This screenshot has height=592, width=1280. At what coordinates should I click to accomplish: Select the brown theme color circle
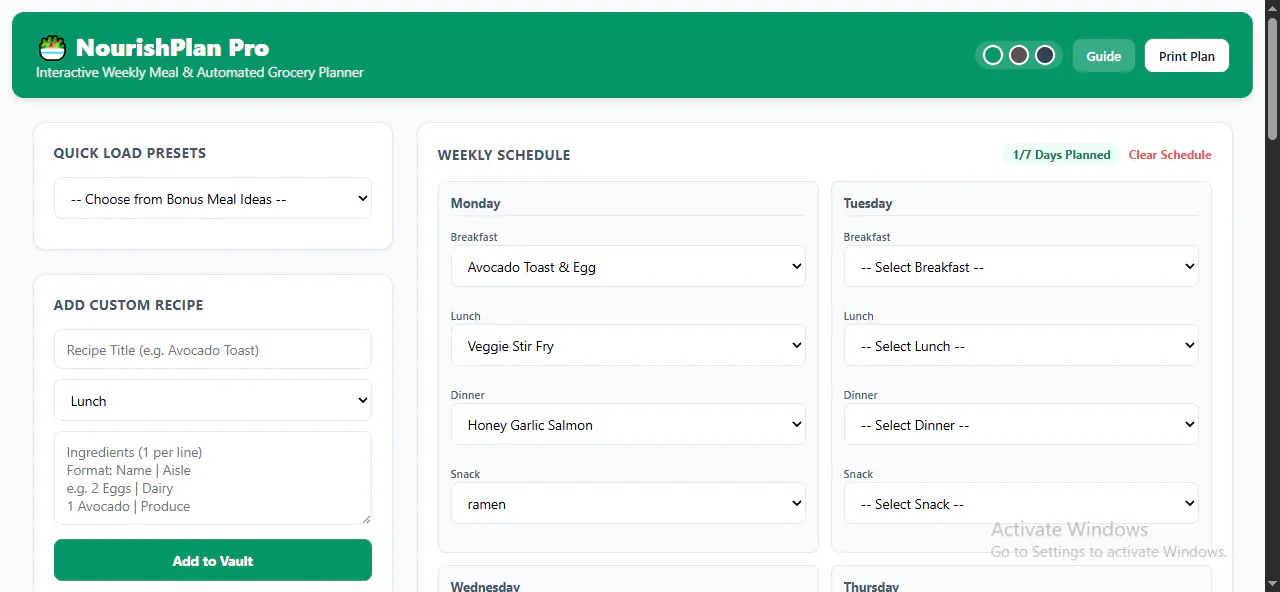pos(1019,55)
